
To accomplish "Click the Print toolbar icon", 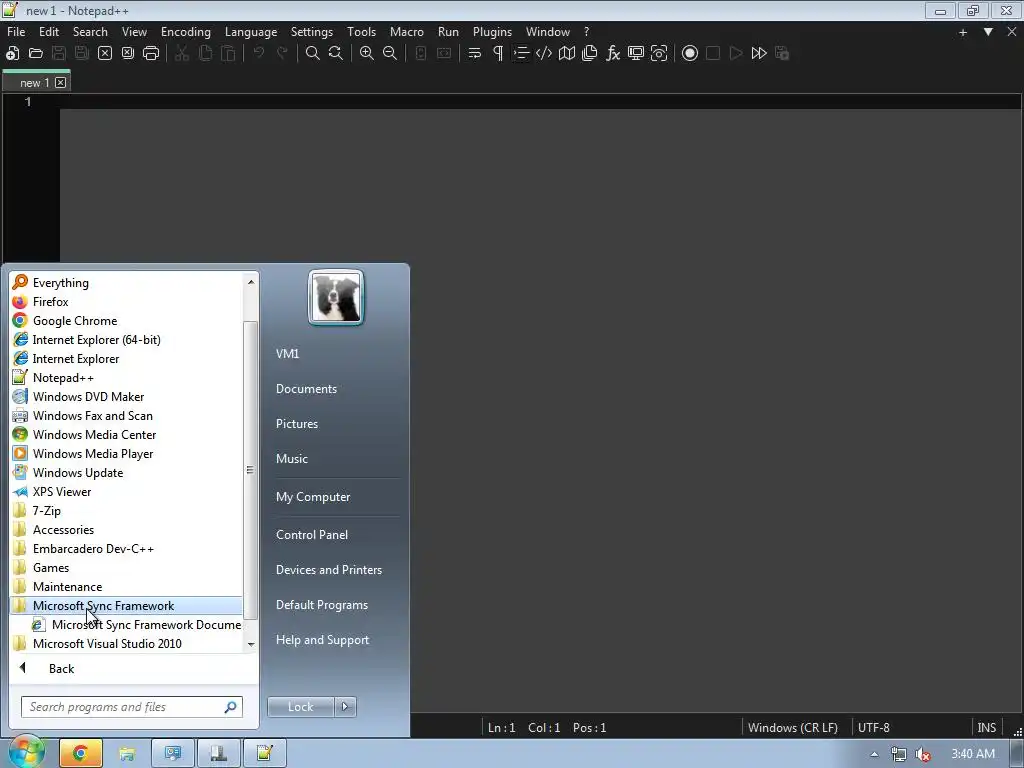I will click(151, 54).
